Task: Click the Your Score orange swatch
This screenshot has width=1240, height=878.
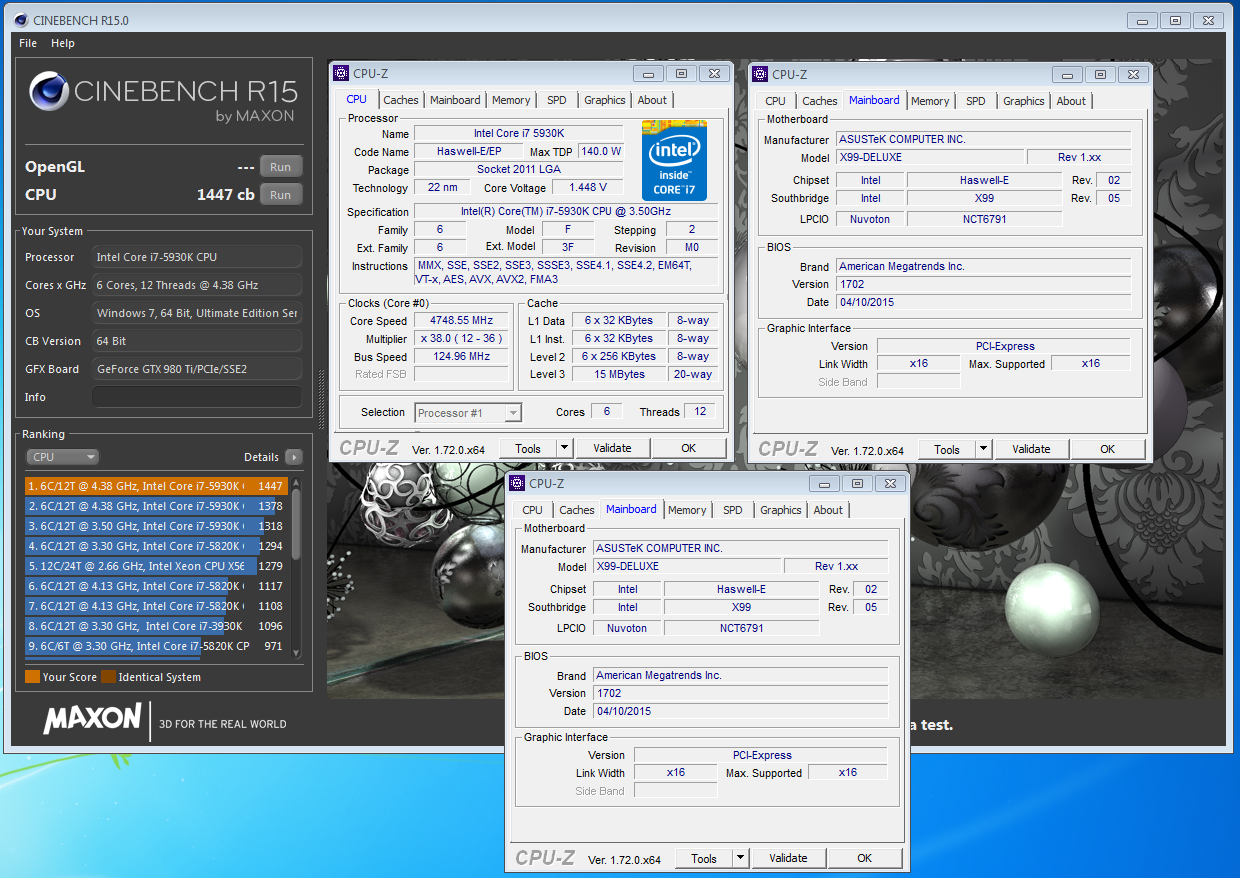Action: 32,677
